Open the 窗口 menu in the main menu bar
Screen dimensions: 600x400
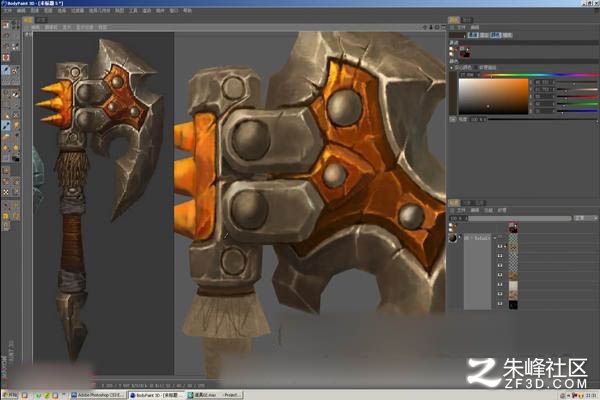coord(174,11)
